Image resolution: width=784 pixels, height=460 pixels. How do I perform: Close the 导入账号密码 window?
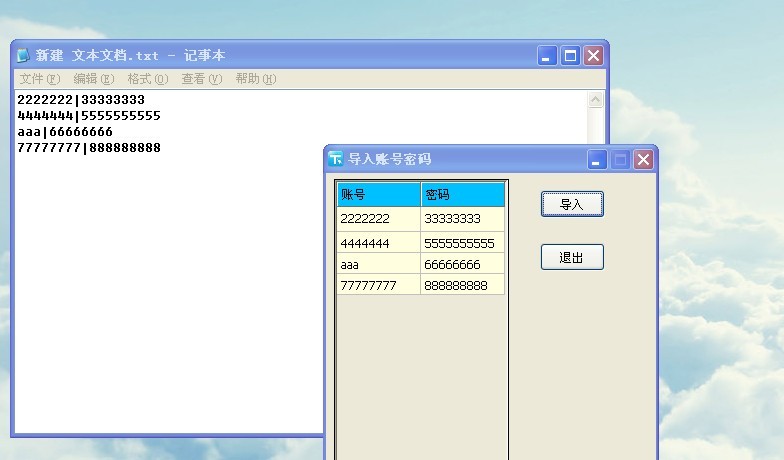(x=643, y=160)
